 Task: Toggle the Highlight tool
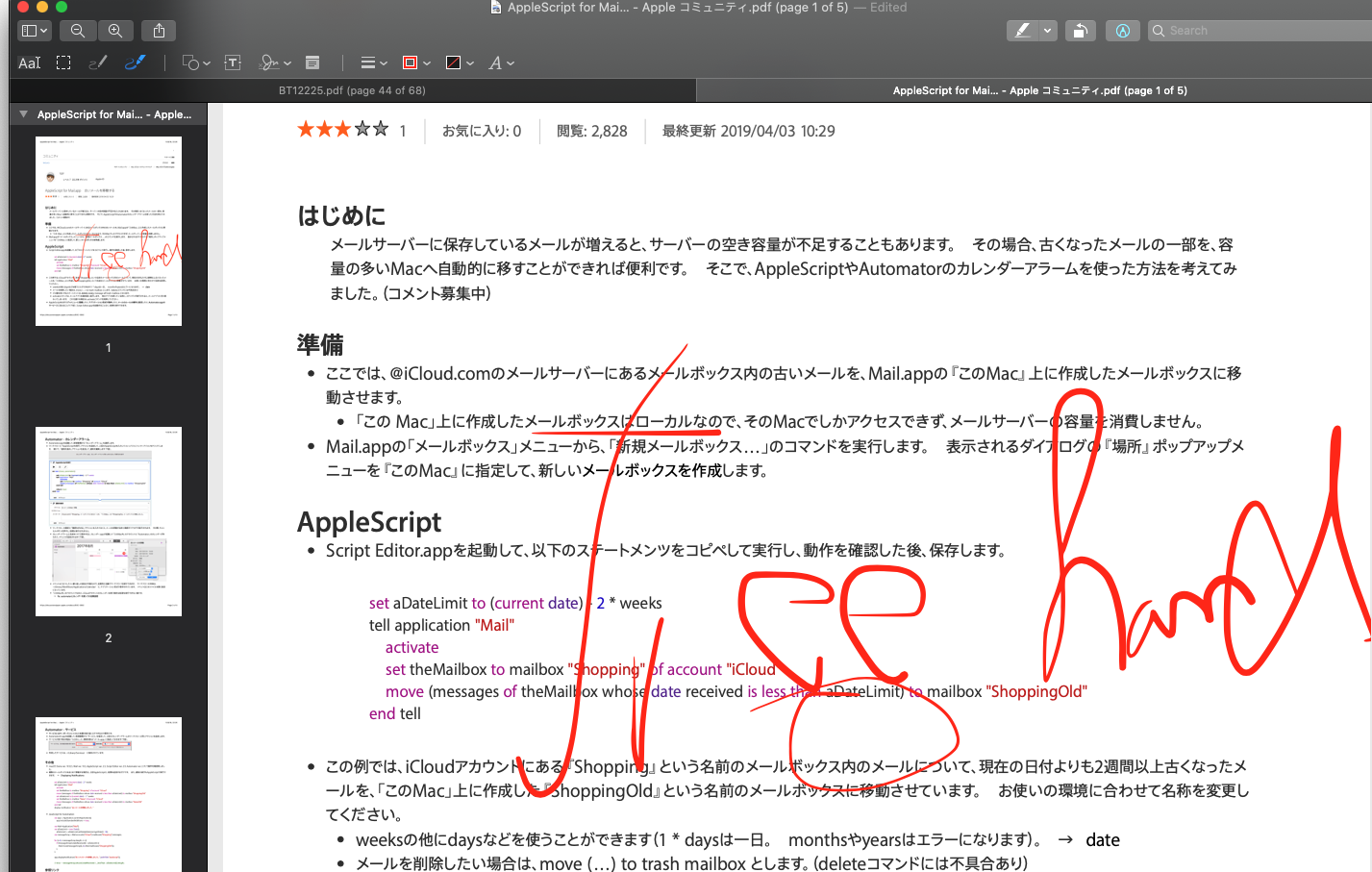pos(1022,31)
